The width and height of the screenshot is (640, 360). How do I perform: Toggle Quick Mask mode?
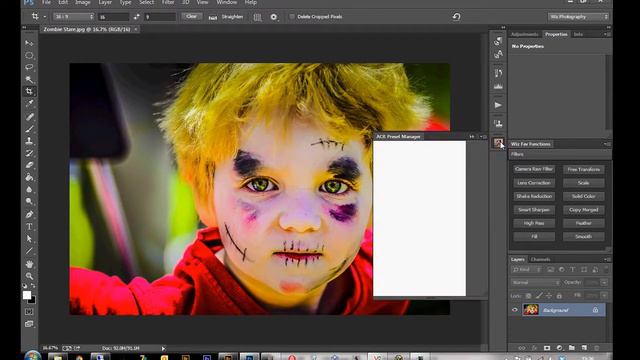click(x=29, y=312)
